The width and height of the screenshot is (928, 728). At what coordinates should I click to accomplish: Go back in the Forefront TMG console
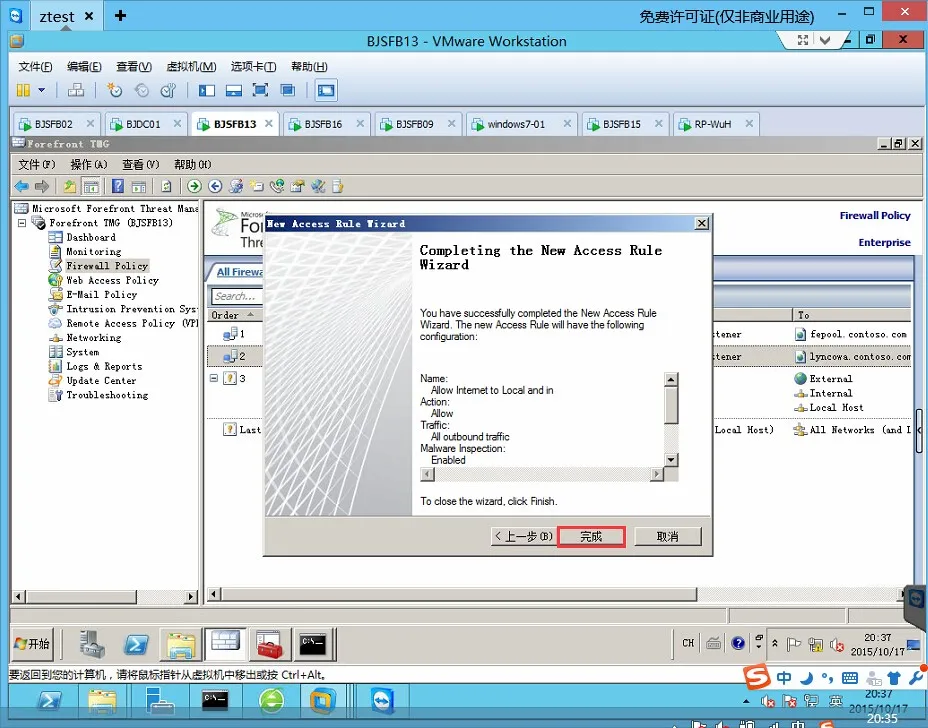21,186
